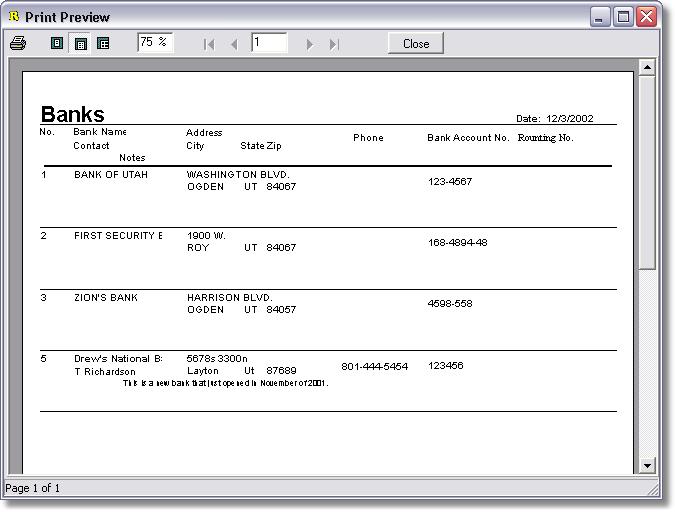675x512 pixels.
Task: Select the whole page view icon
Action: (x=57, y=43)
